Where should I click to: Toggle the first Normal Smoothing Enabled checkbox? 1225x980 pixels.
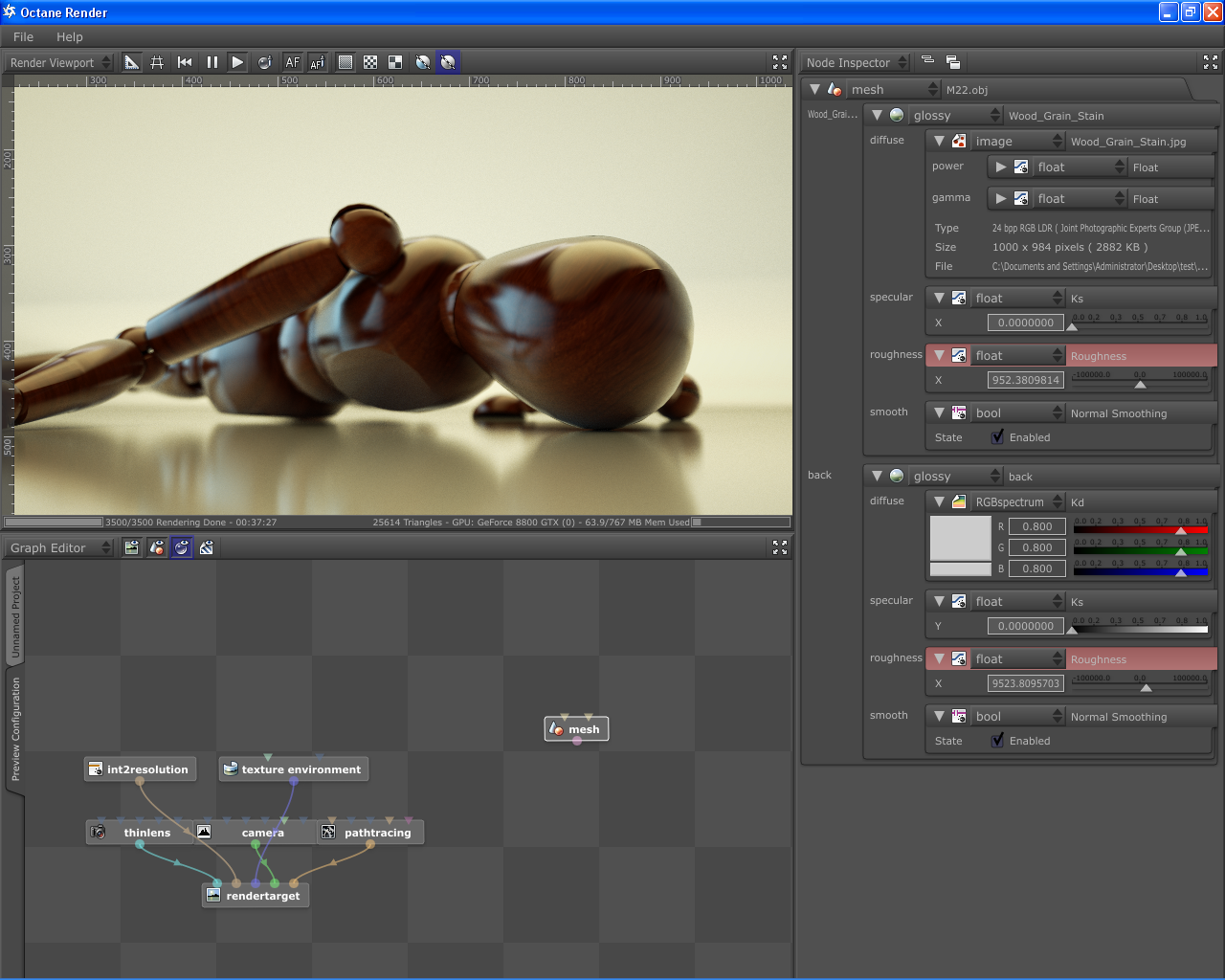coord(997,437)
